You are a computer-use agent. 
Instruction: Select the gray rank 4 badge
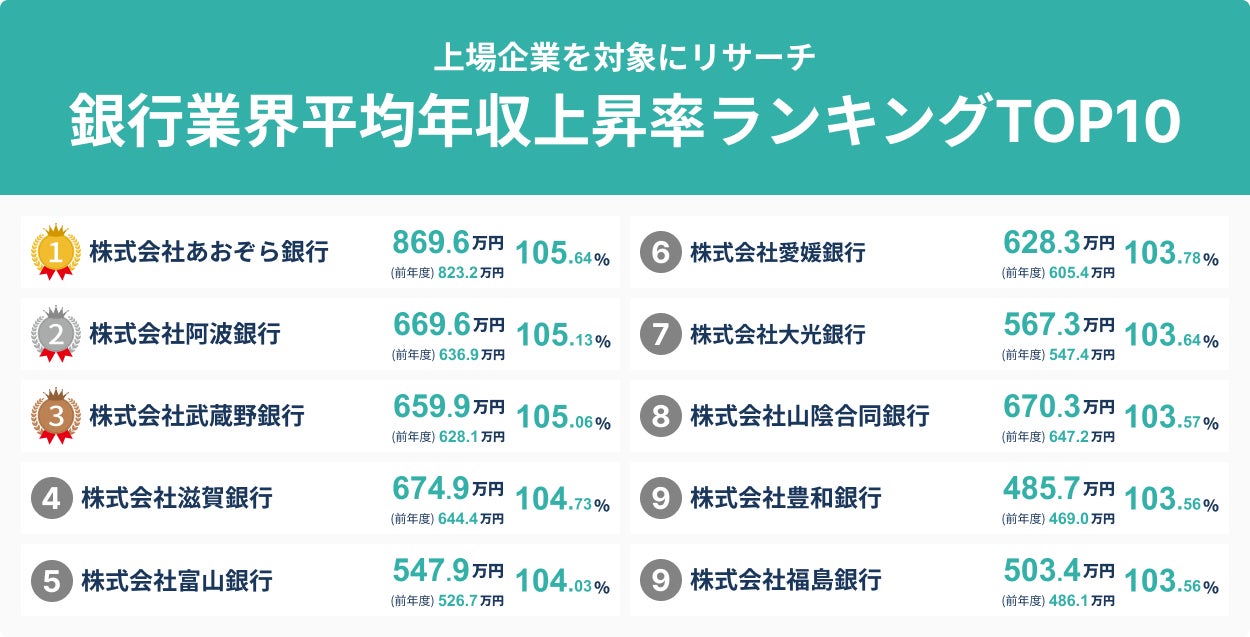point(51,497)
